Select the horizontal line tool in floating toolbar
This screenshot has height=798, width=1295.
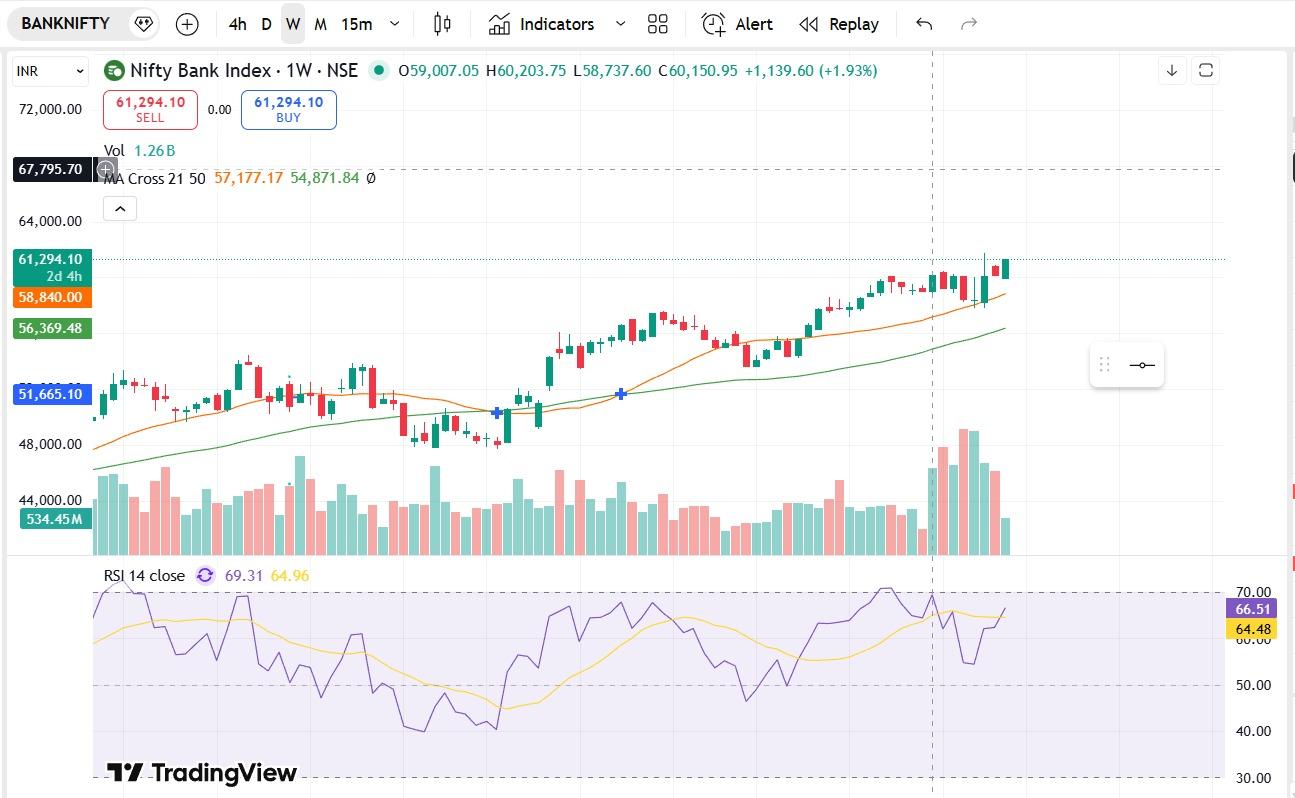click(1141, 365)
